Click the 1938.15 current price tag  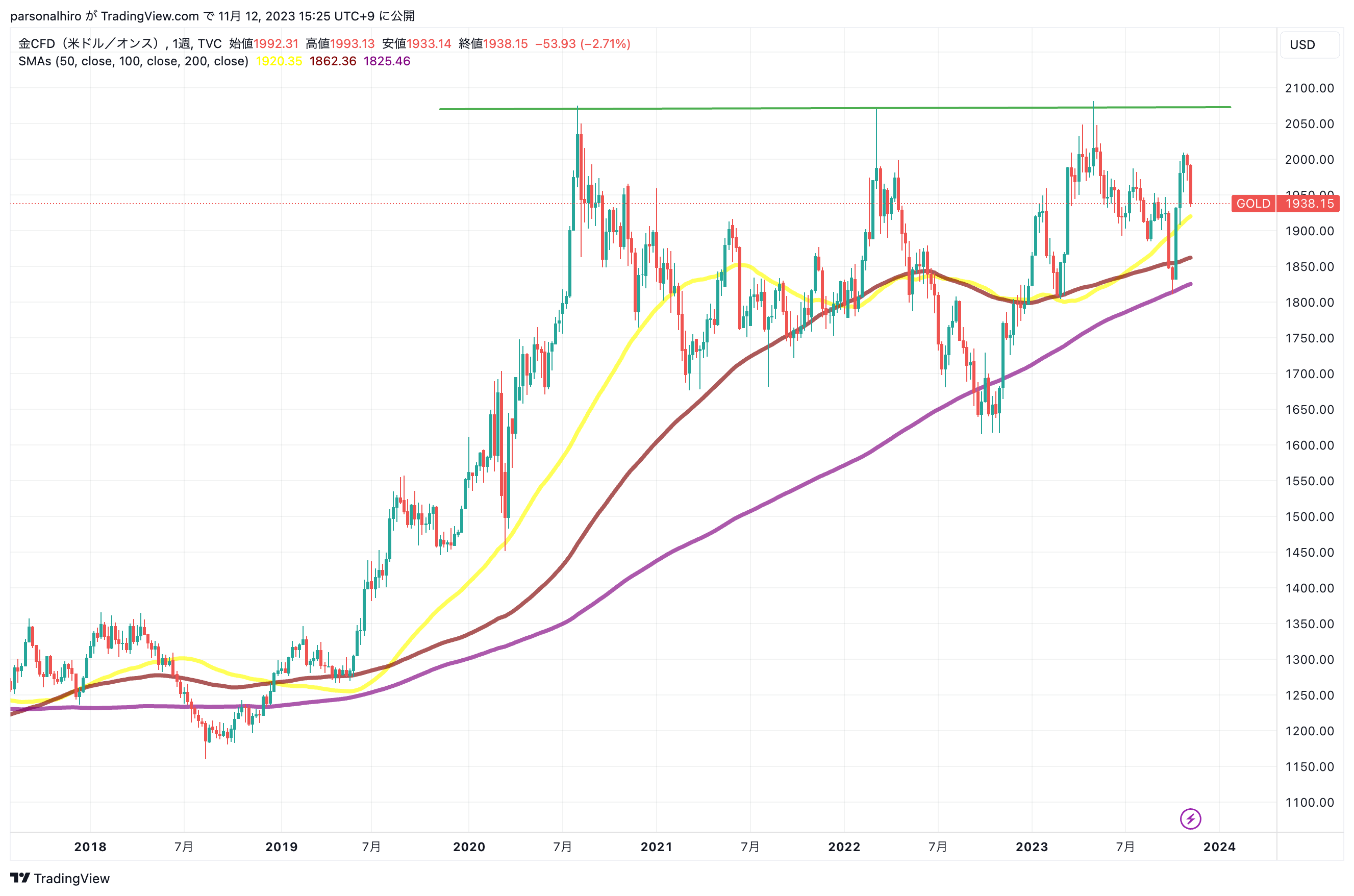pos(1309,204)
